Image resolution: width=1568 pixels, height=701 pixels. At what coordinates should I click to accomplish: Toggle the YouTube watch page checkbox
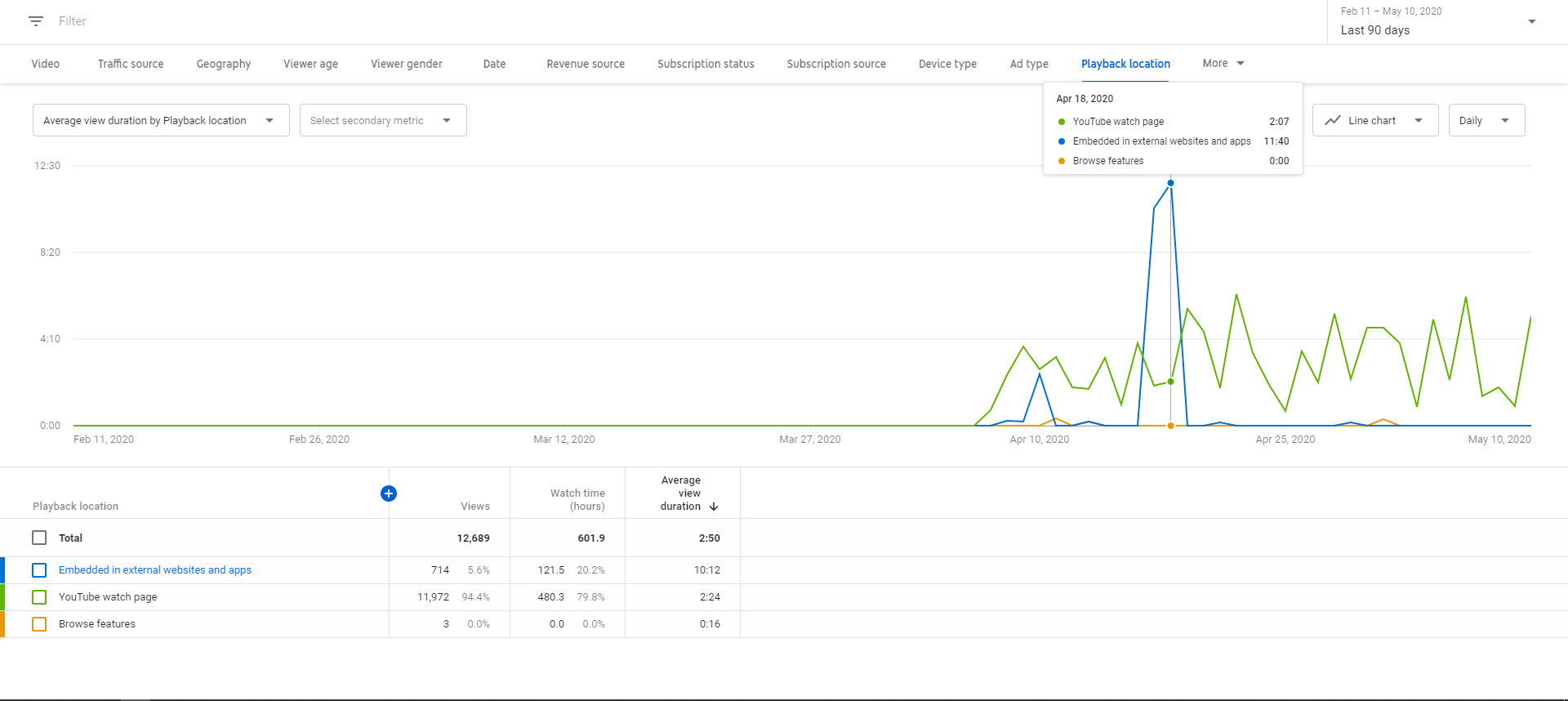(39, 597)
